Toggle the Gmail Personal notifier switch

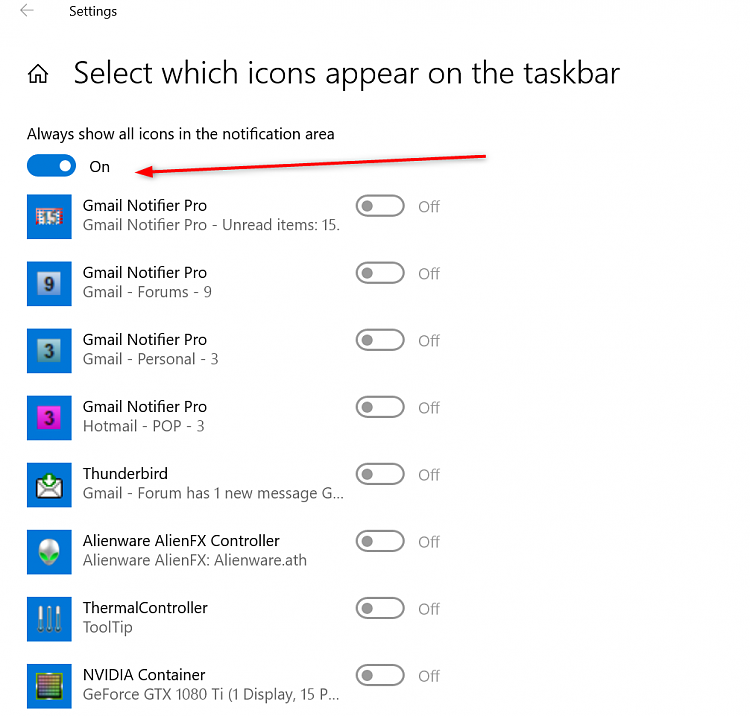tap(380, 340)
